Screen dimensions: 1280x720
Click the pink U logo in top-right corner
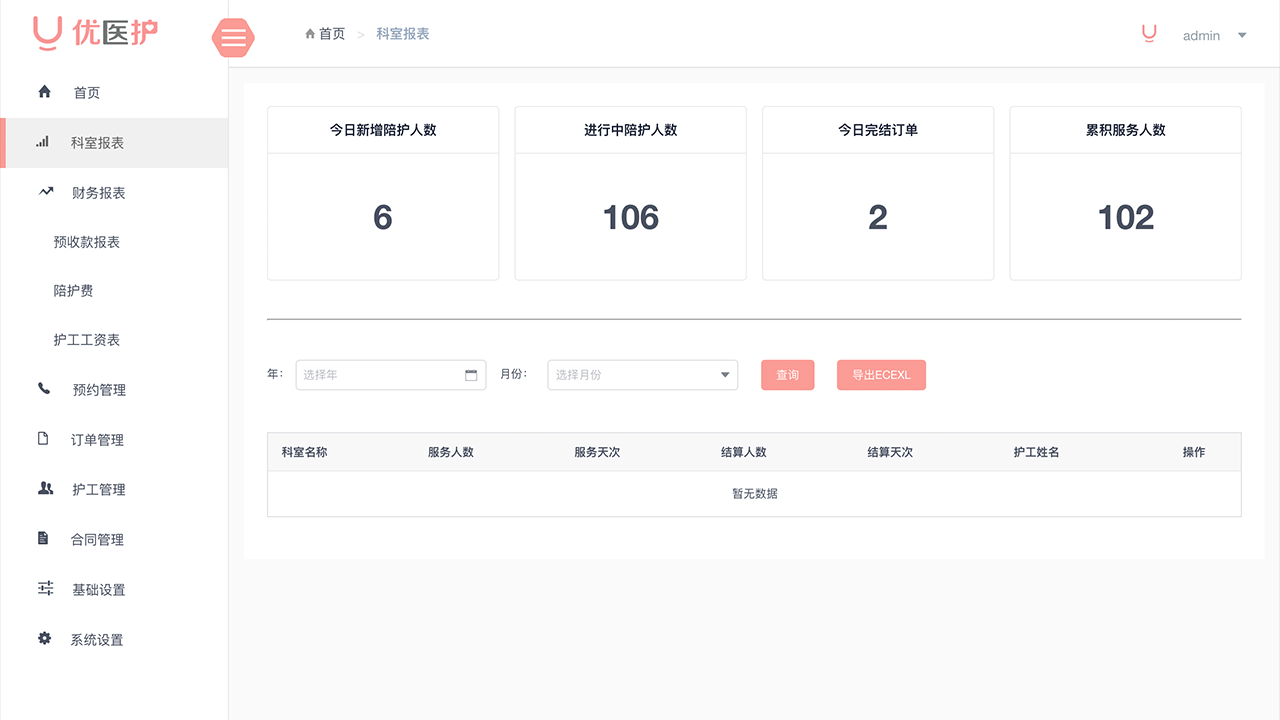coord(1148,33)
